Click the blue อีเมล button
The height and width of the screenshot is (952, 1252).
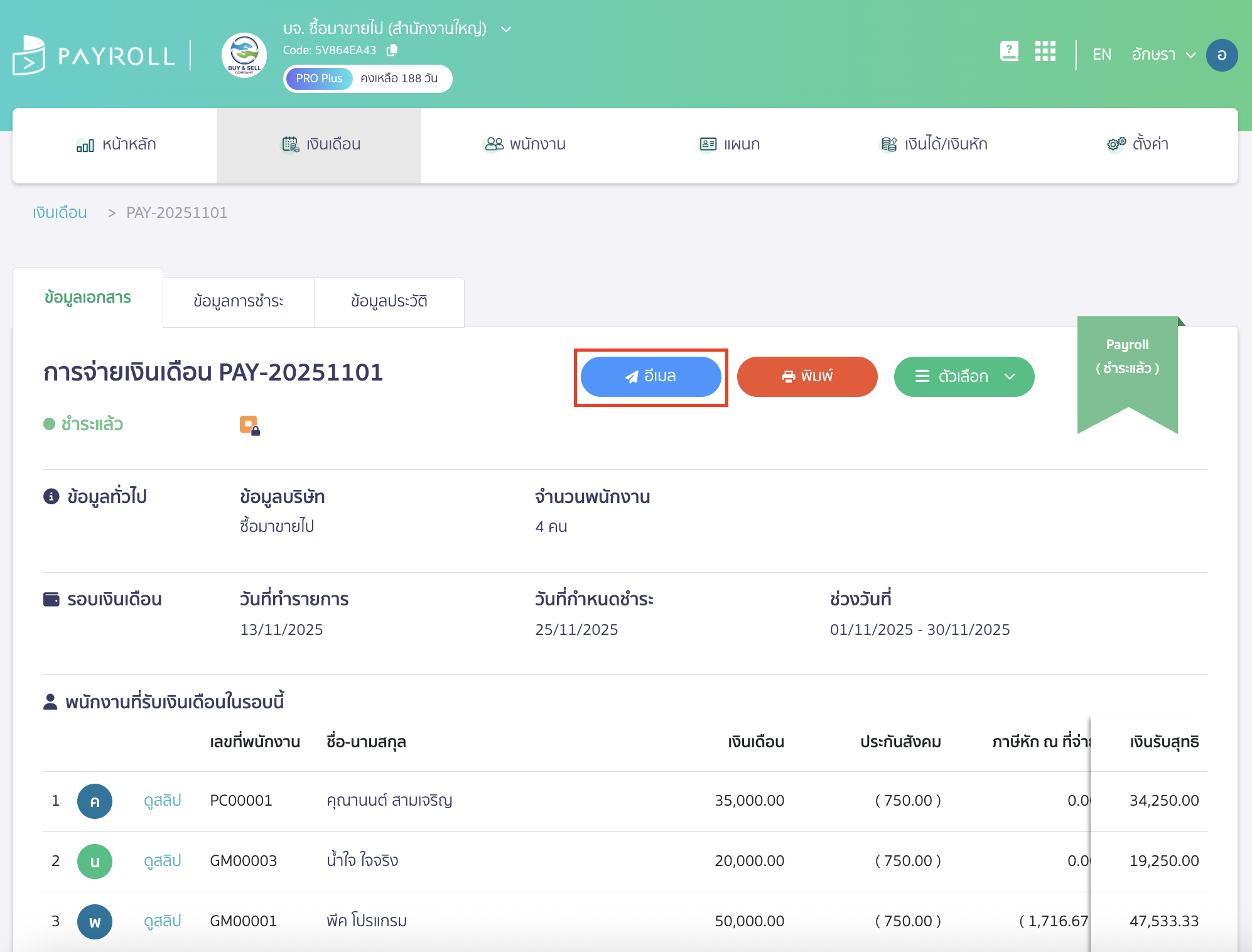click(650, 377)
